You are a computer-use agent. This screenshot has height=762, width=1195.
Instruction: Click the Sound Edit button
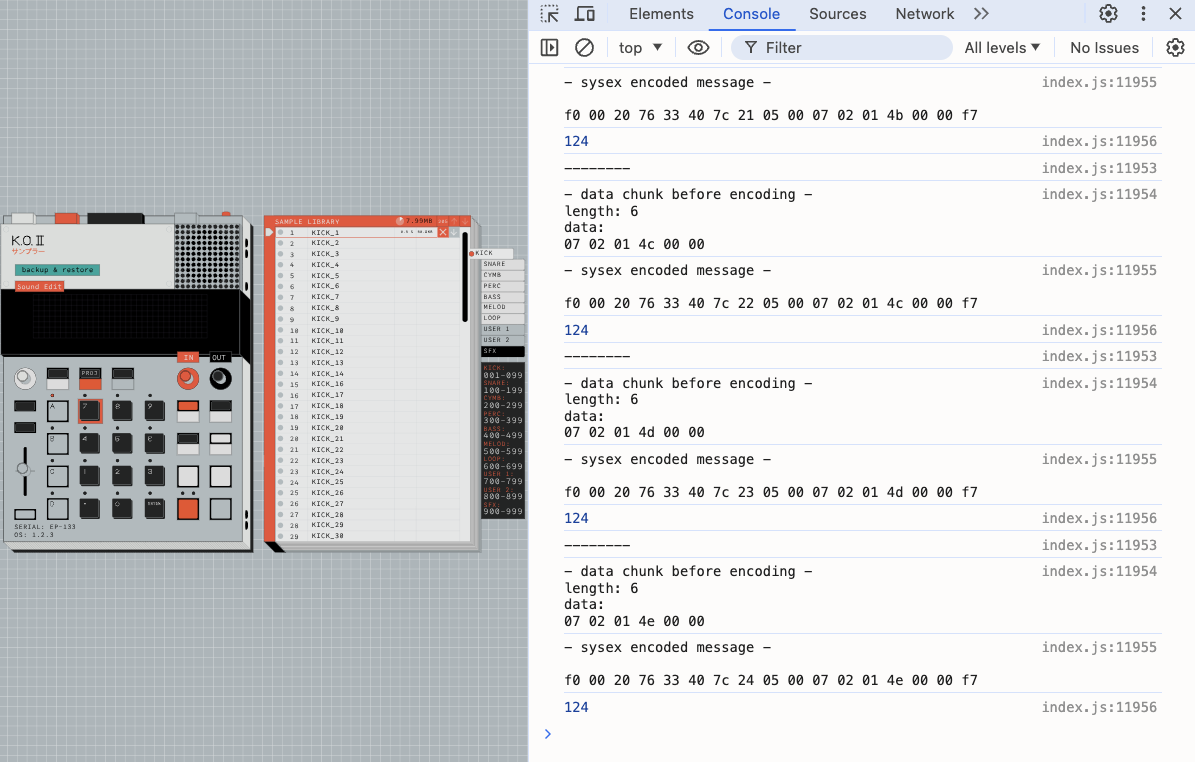coord(40,287)
